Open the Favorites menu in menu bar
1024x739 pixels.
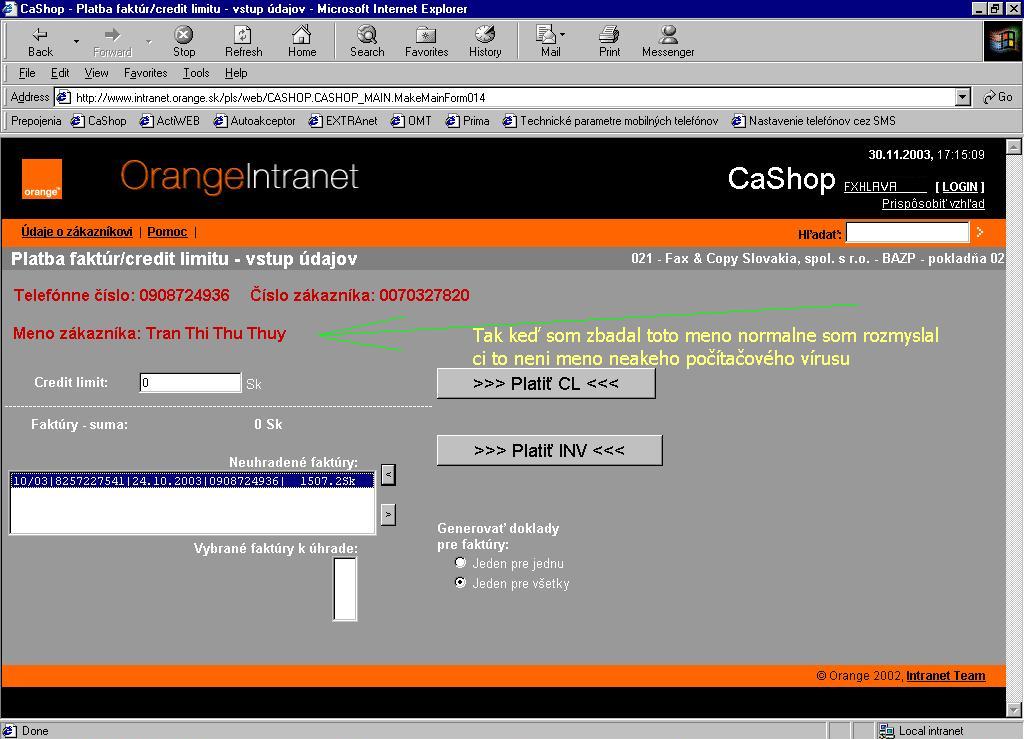point(145,73)
